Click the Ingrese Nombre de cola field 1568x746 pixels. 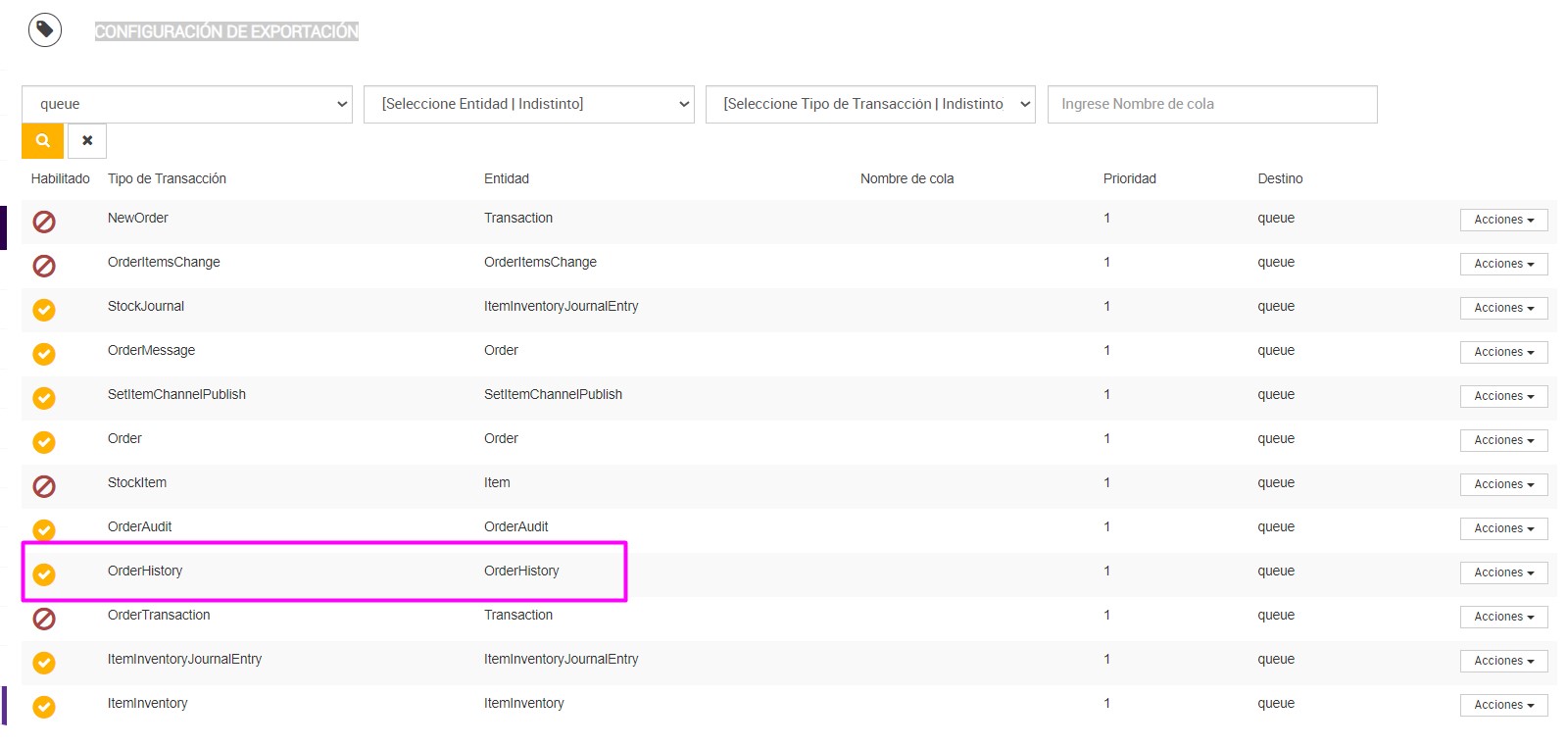[1211, 104]
